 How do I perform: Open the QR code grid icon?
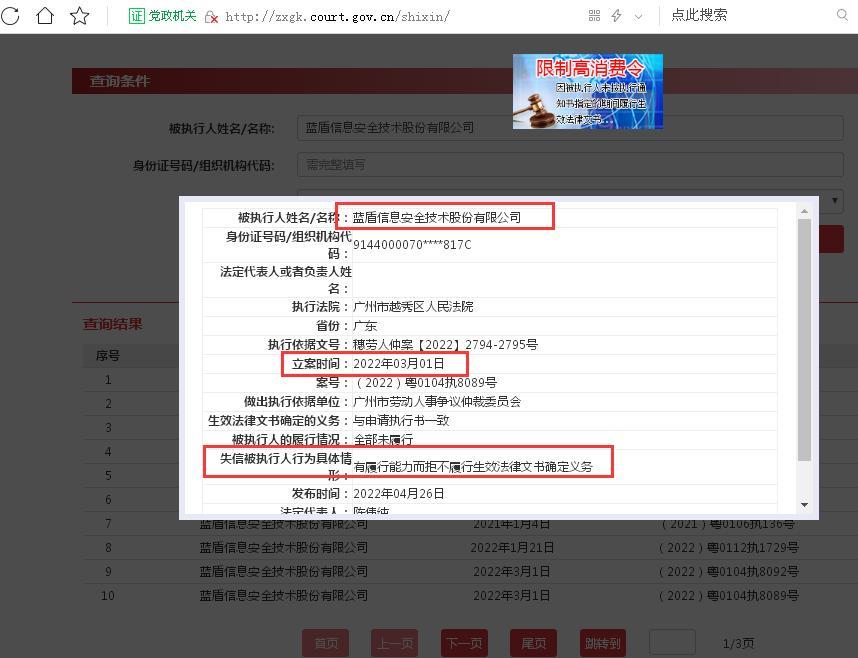594,16
